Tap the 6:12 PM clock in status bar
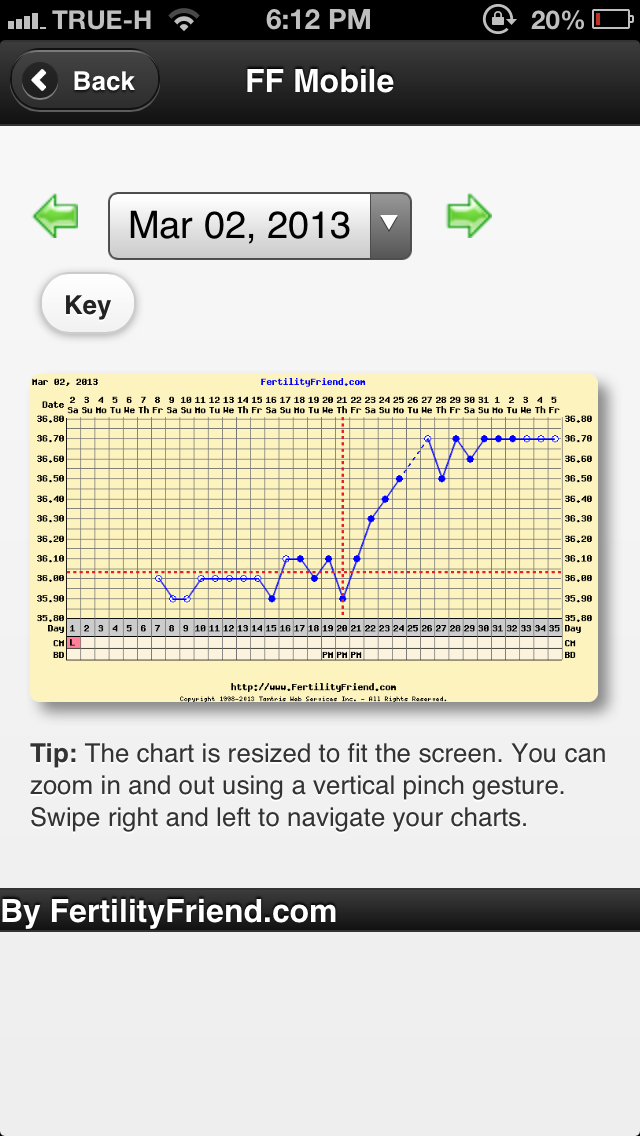 click(x=320, y=19)
